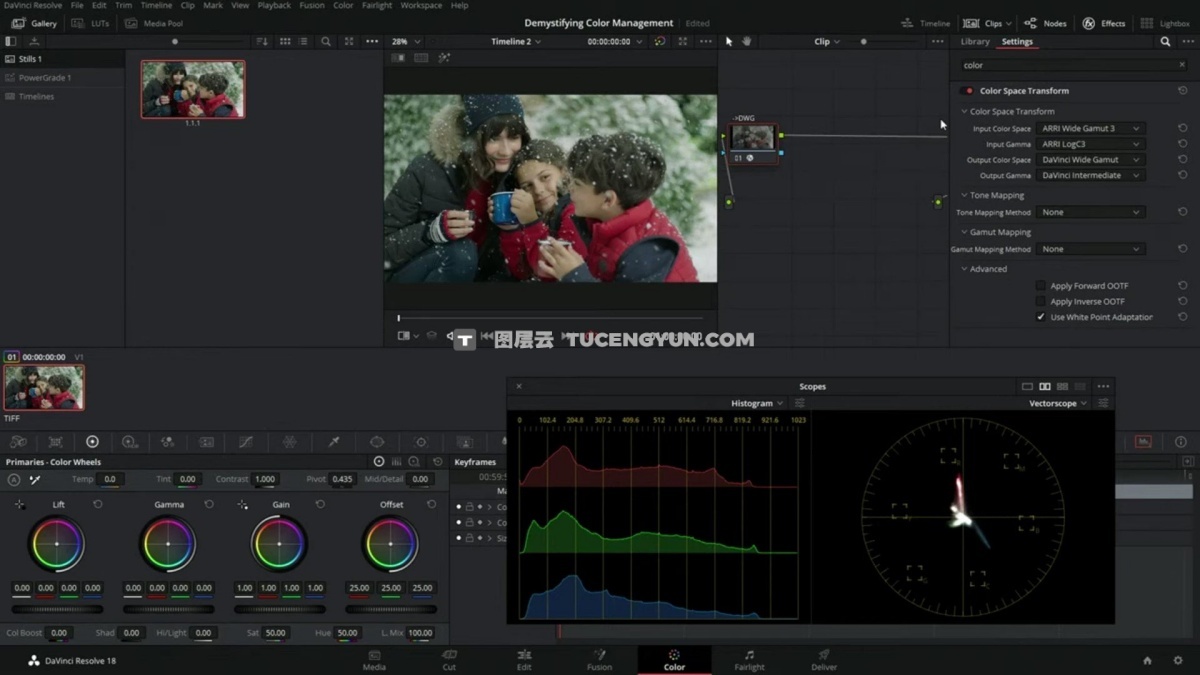Open the Input Color Space dropdown
Screen dimensions: 1200x675
[1091, 128]
